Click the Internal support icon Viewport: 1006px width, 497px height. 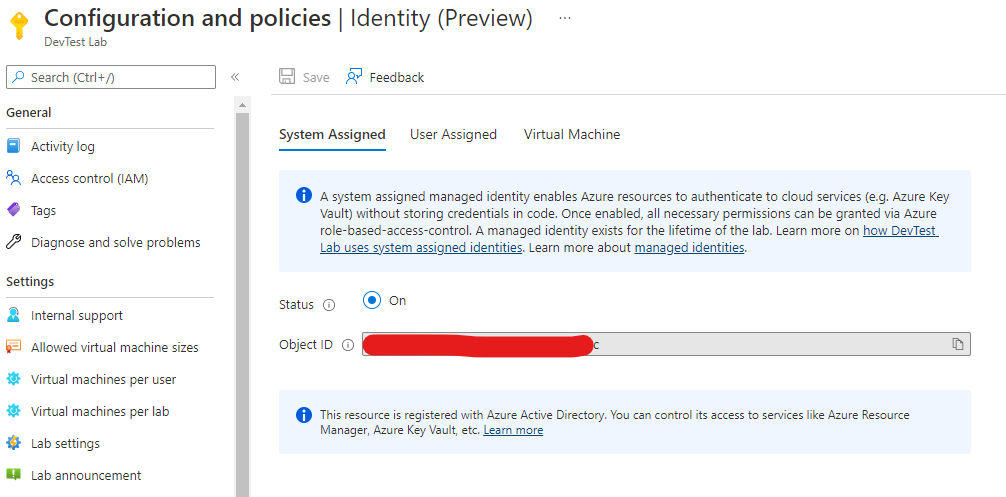tap(13, 315)
